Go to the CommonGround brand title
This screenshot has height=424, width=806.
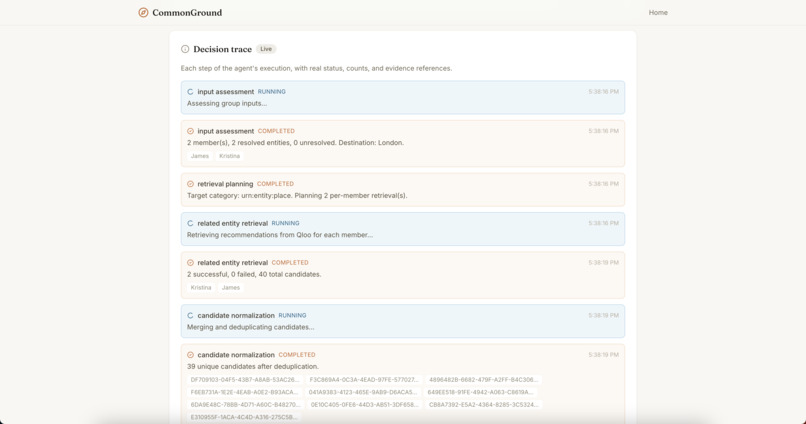187,12
